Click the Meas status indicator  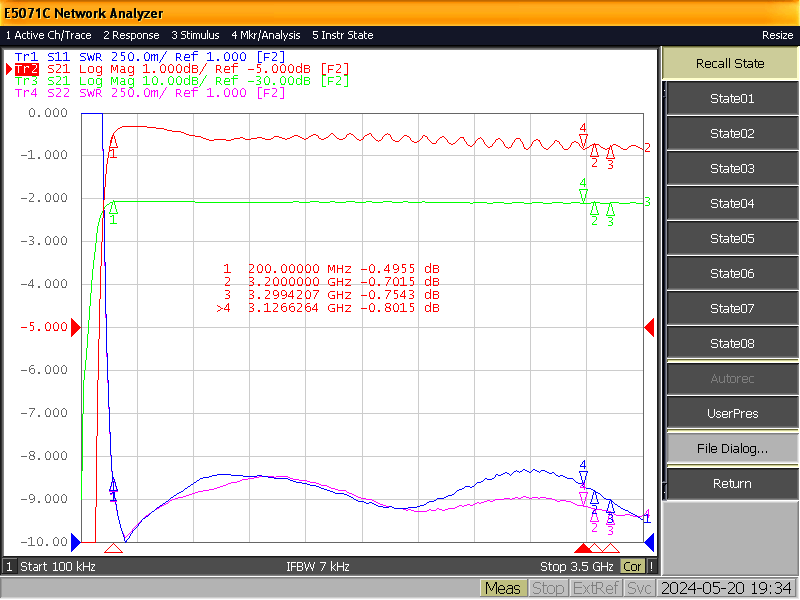(503, 589)
